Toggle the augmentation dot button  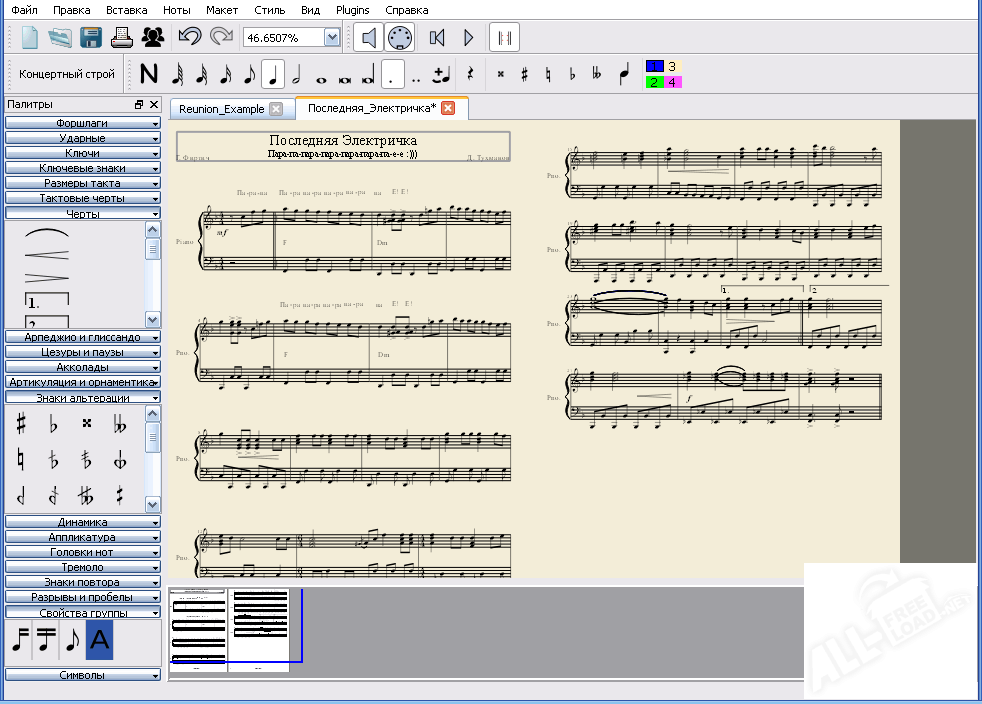coord(394,74)
